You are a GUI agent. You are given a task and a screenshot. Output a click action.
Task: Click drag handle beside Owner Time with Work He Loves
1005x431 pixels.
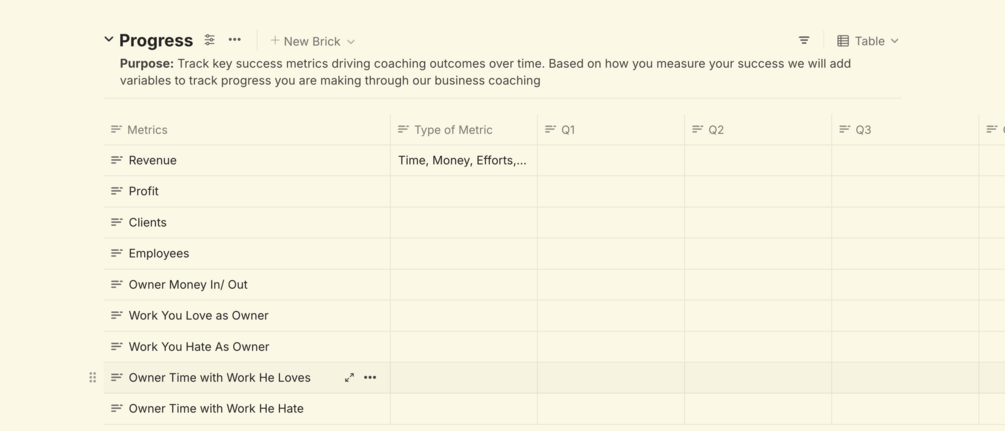click(93, 378)
